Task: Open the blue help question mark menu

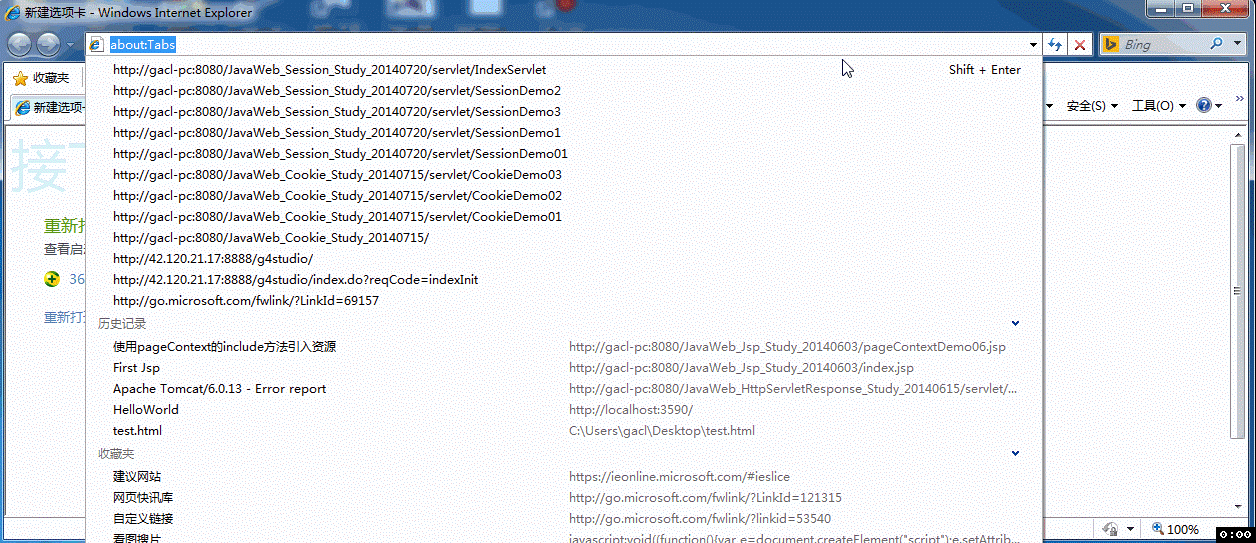Action: (1210, 106)
